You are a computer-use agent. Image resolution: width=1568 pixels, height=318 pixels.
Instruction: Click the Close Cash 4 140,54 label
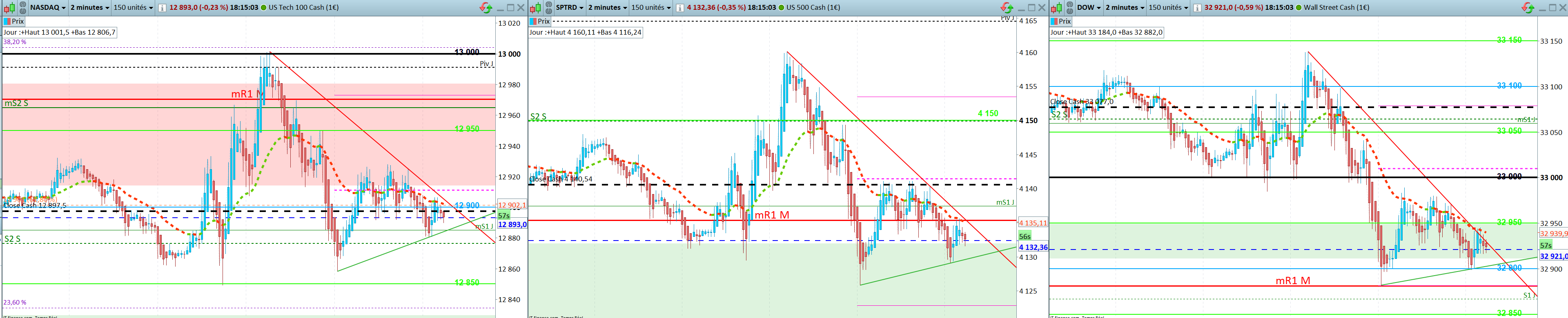tap(561, 179)
